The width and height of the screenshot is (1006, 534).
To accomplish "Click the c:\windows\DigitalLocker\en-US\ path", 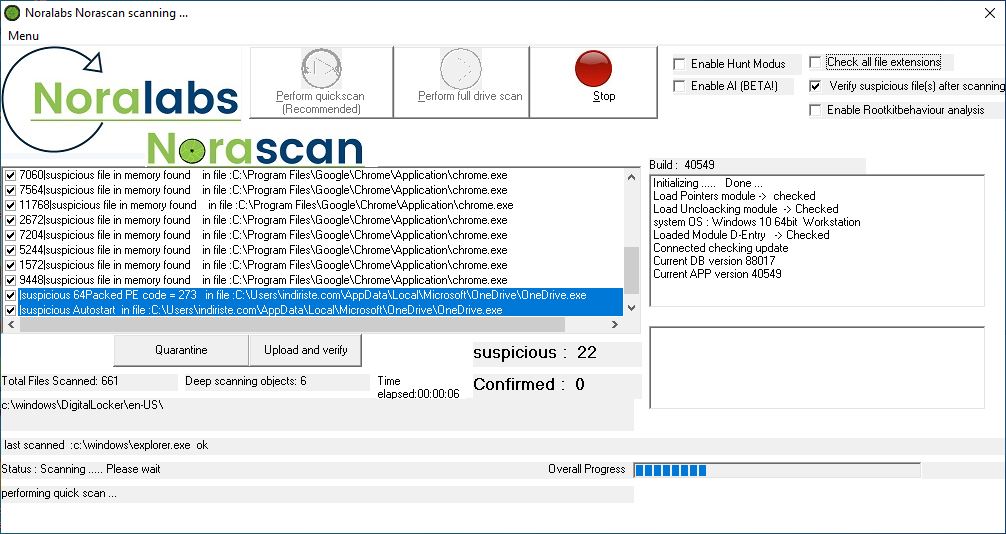I will tap(82, 406).
